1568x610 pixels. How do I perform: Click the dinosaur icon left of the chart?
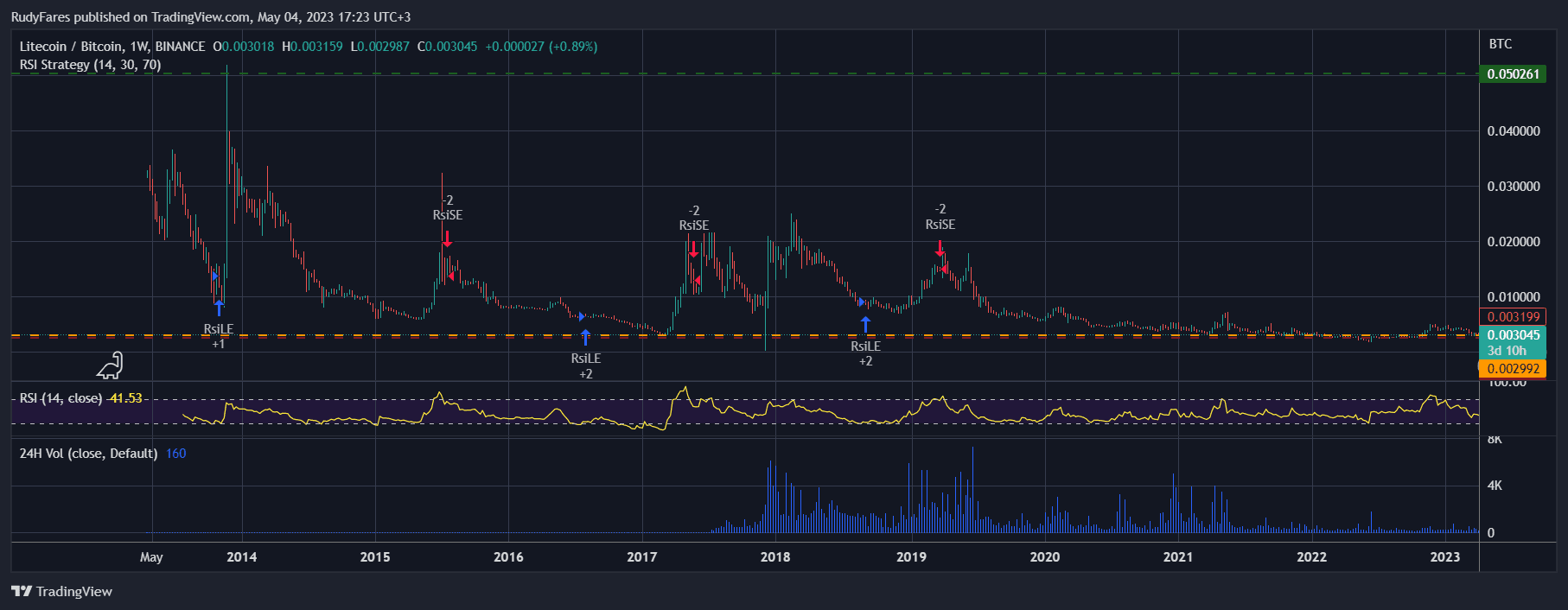[x=110, y=365]
